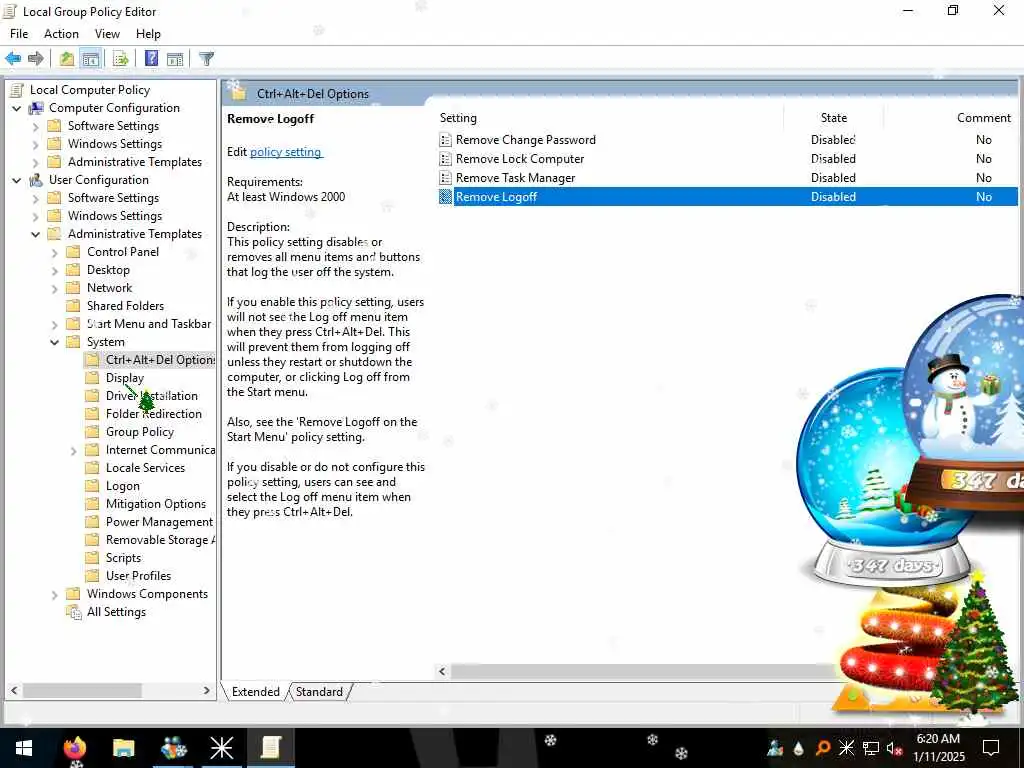Select the Remove Task Manager setting row
The image size is (1024, 768).
(728, 178)
